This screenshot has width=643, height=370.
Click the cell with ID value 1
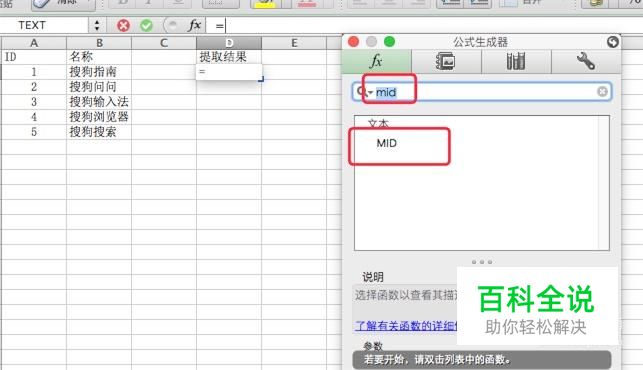34,72
